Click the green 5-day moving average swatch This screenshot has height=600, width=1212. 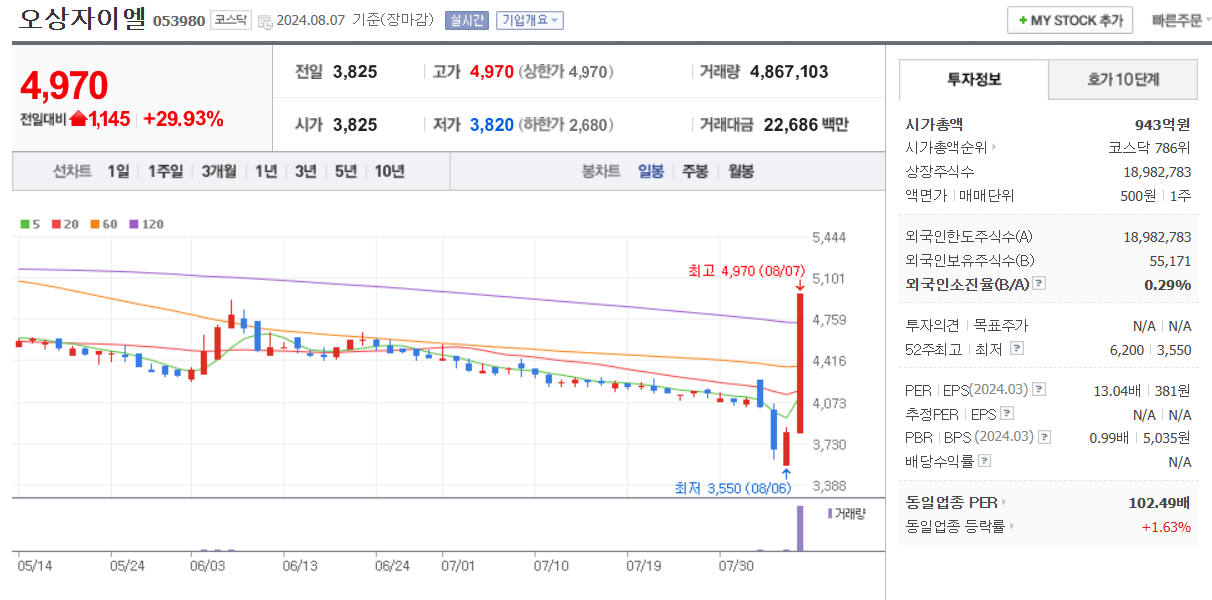click(x=24, y=224)
